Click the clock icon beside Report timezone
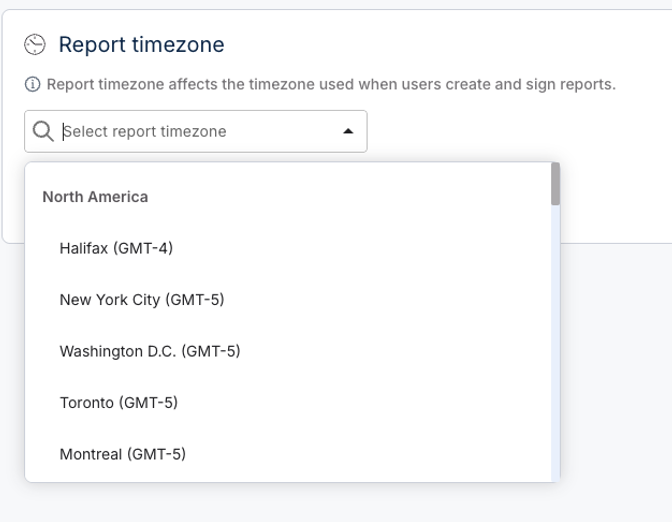The image size is (672, 522). [x=34, y=45]
